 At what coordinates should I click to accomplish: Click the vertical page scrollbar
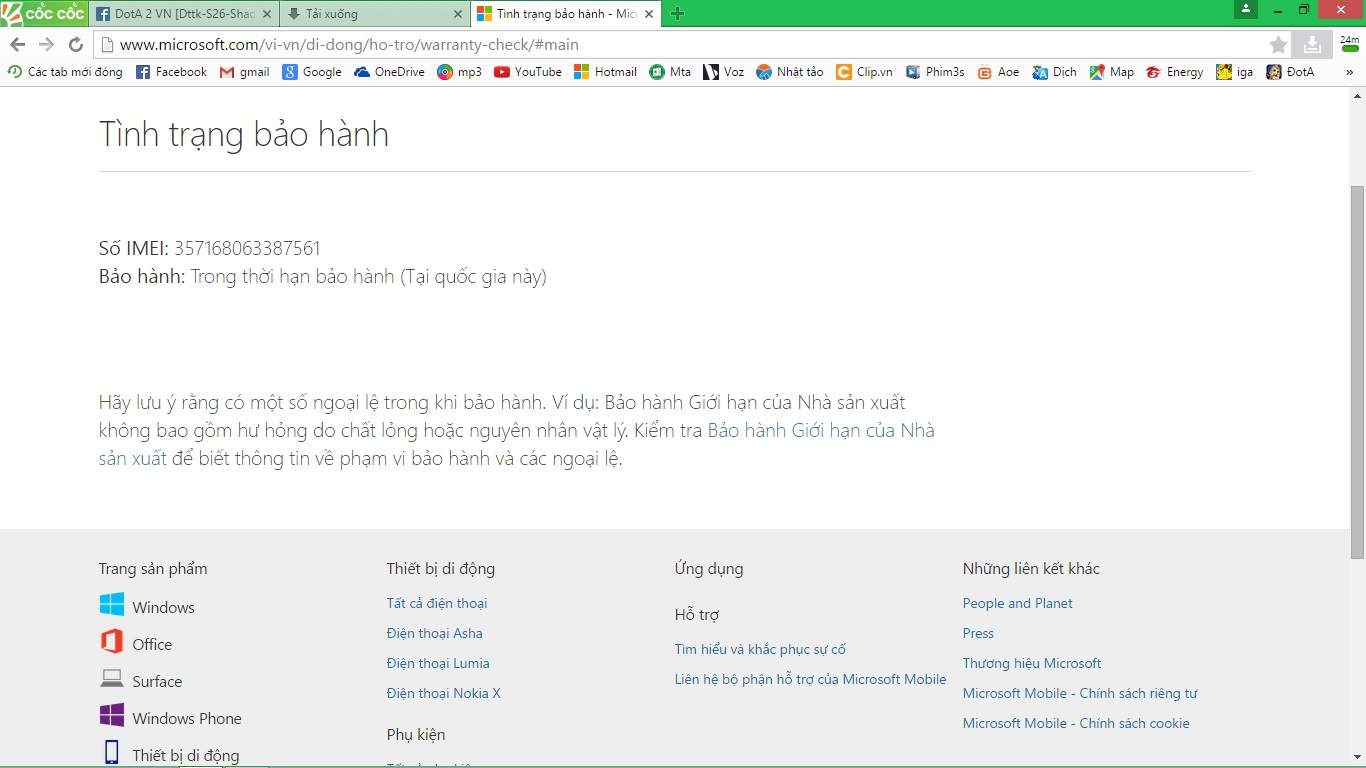1357,370
